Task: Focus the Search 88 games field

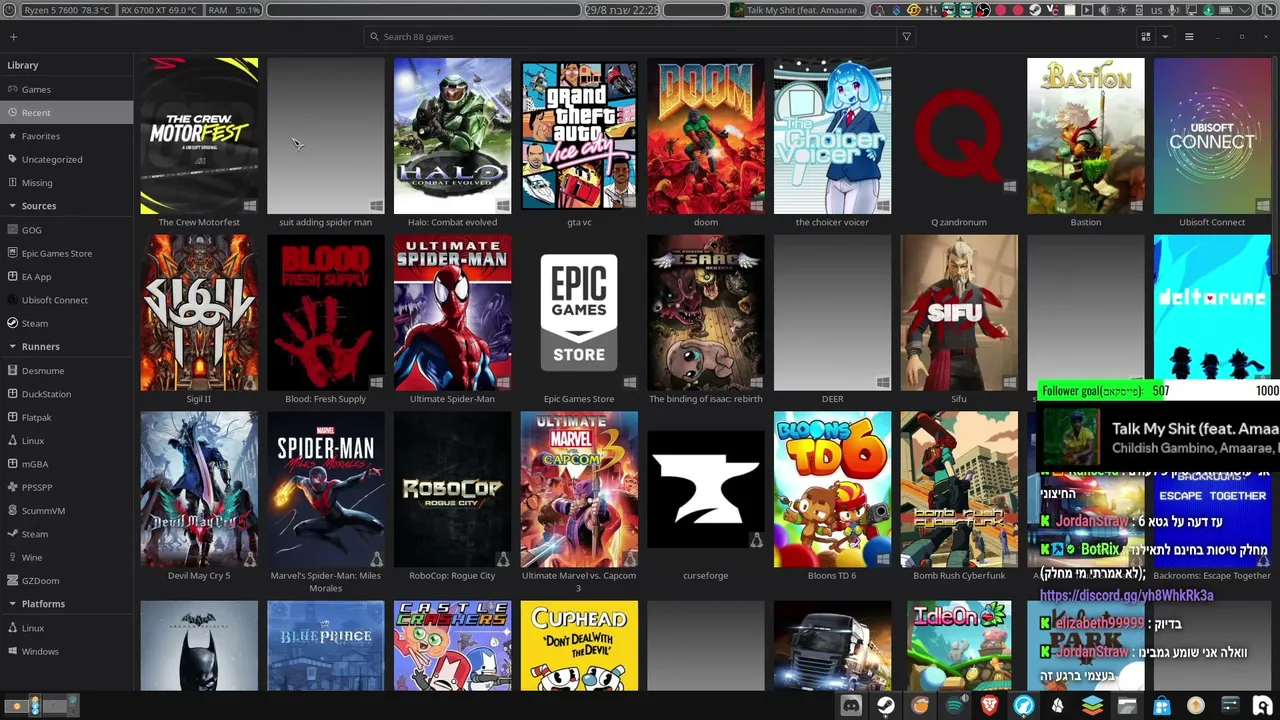Action: pyautogui.click(x=631, y=37)
